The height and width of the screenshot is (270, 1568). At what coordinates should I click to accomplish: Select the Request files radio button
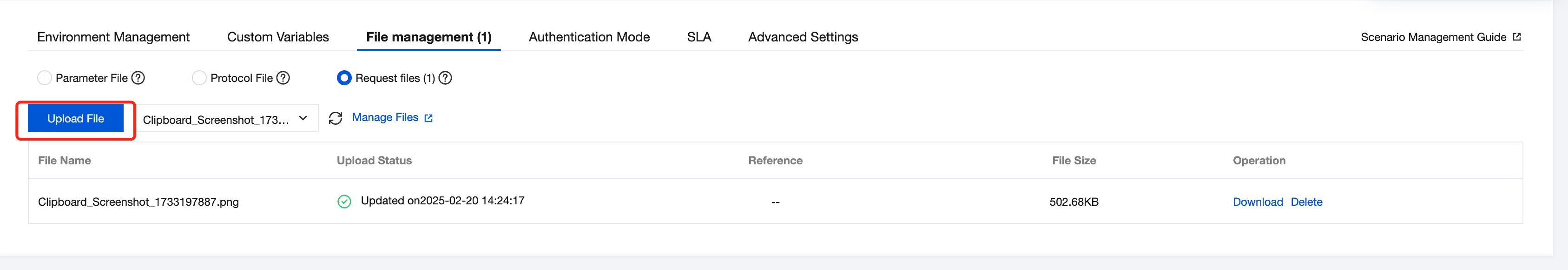point(344,78)
